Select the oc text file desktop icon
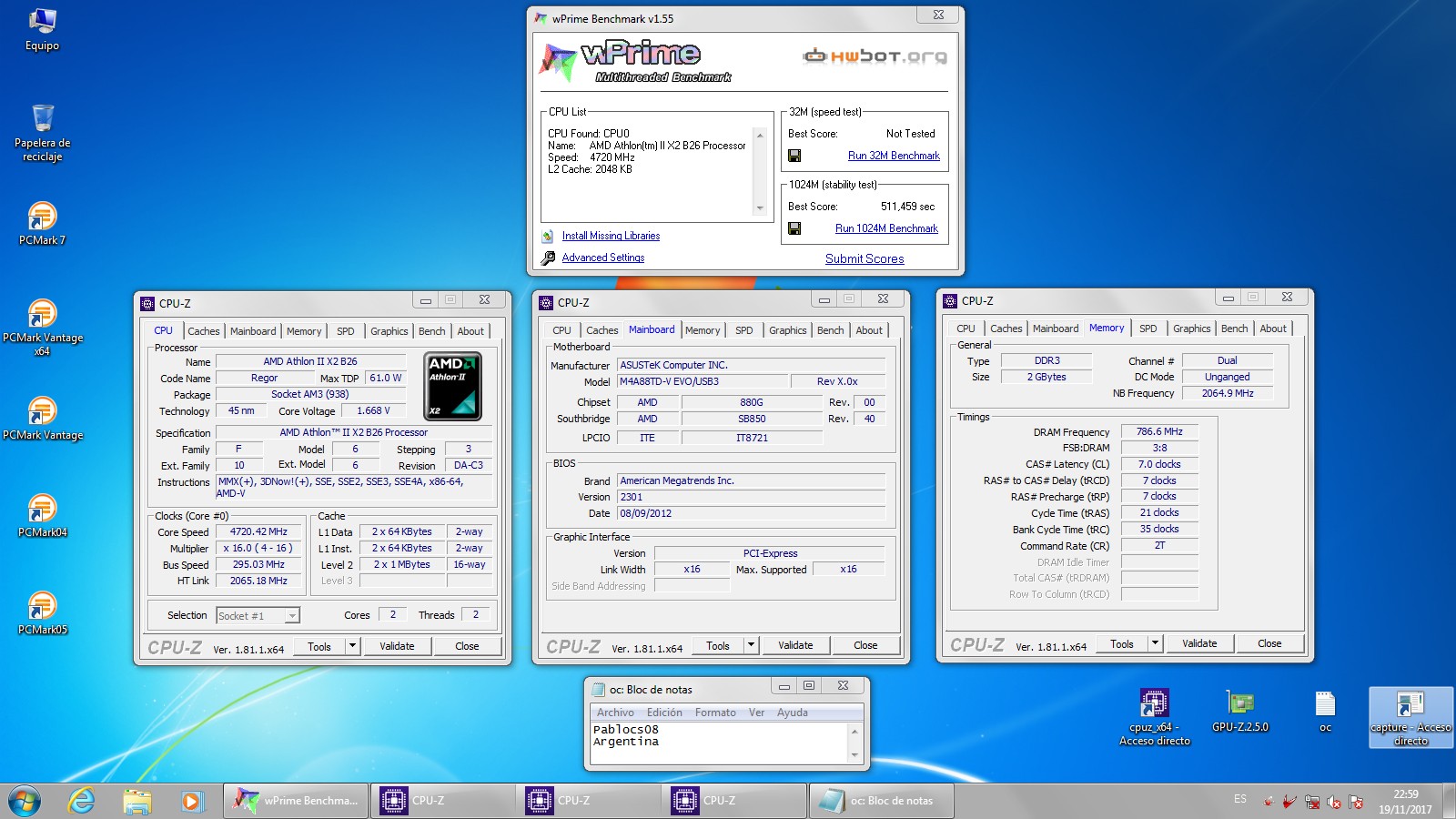The width and height of the screenshot is (1456, 819). coord(1325,711)
